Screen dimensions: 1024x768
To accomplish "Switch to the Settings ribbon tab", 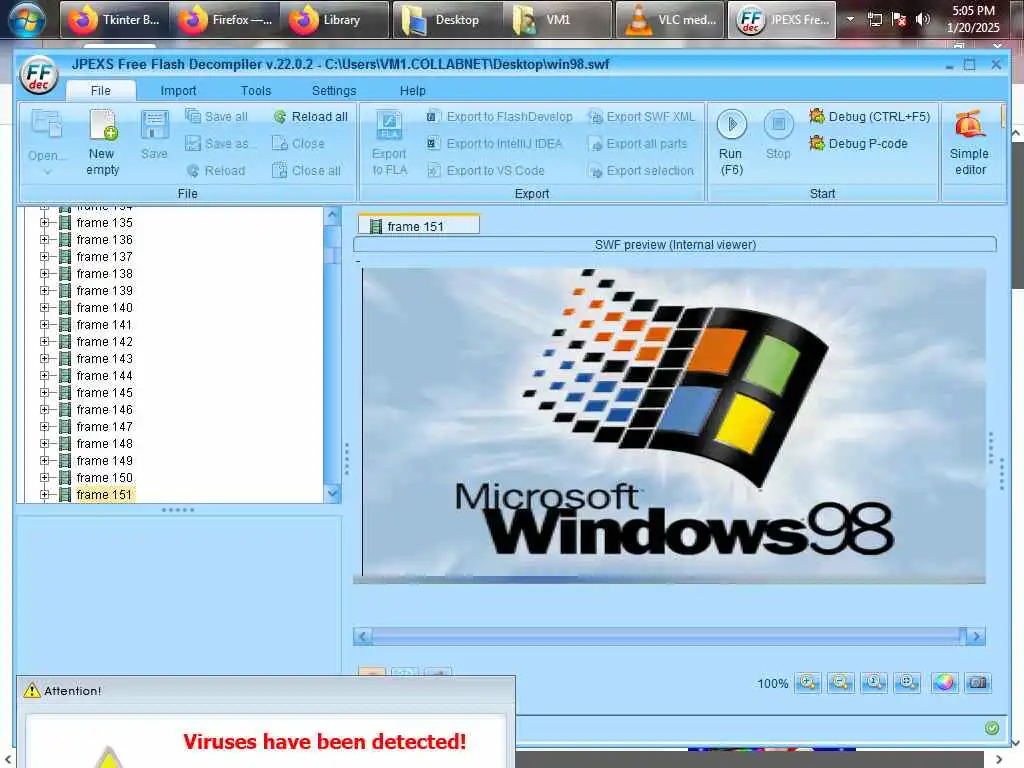I will [x=334, y=90].
